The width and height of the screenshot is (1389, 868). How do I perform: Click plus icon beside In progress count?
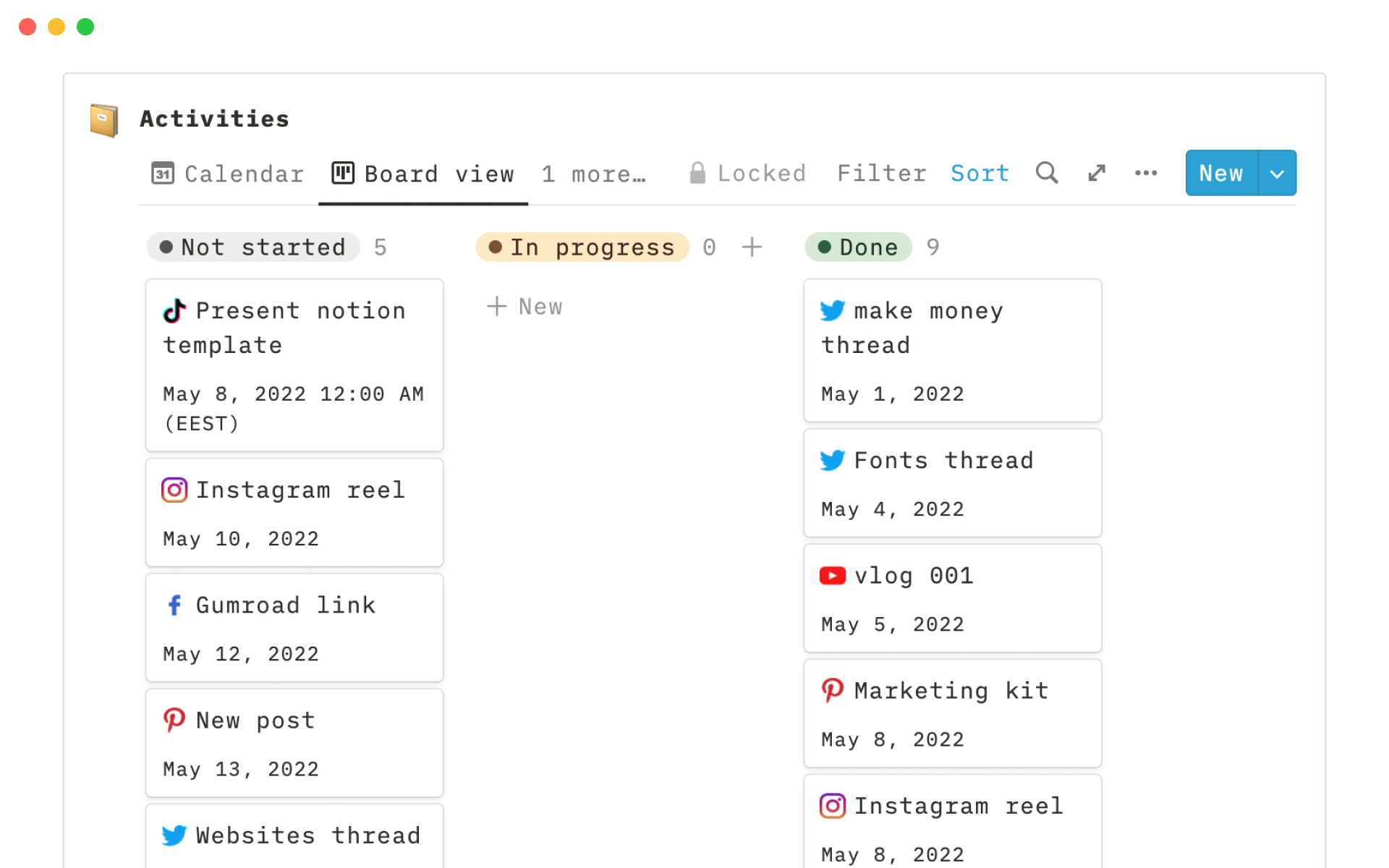point(752,247)
